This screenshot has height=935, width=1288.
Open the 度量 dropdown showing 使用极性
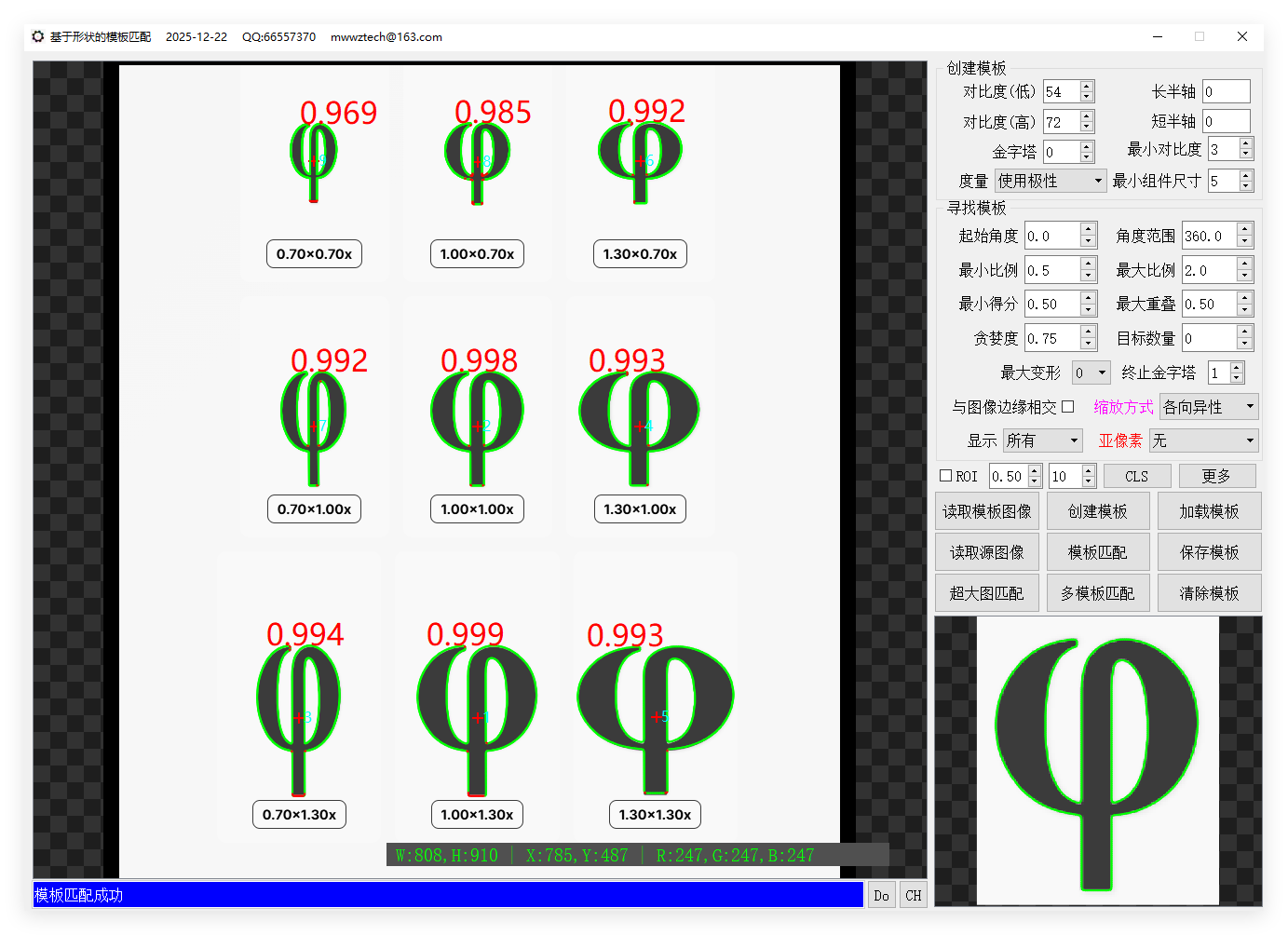[x=1050, y=181]
